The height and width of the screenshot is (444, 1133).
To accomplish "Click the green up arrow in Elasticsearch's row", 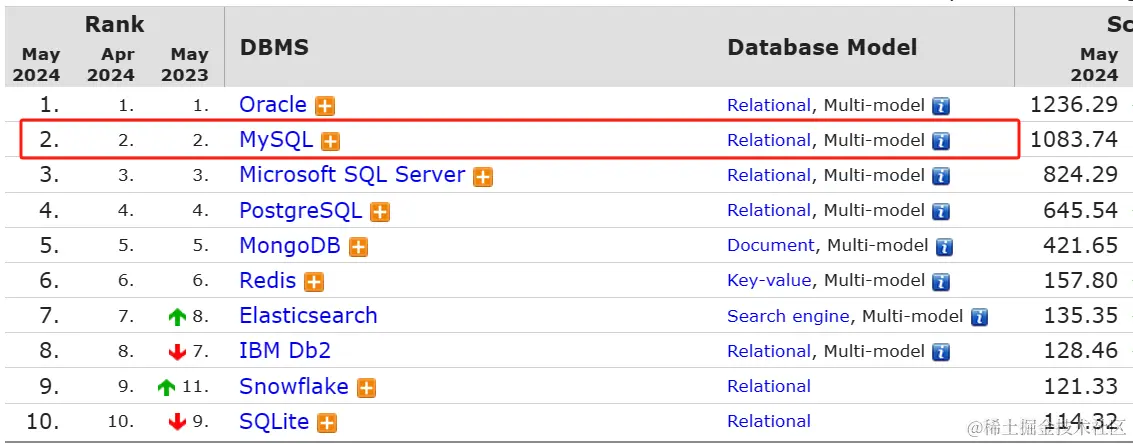I will point(177,317).
